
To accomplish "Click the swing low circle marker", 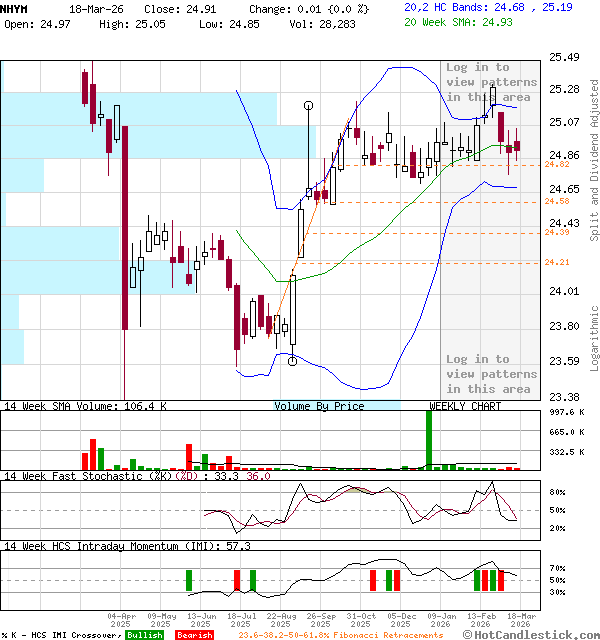I will [x=292, y=361].
